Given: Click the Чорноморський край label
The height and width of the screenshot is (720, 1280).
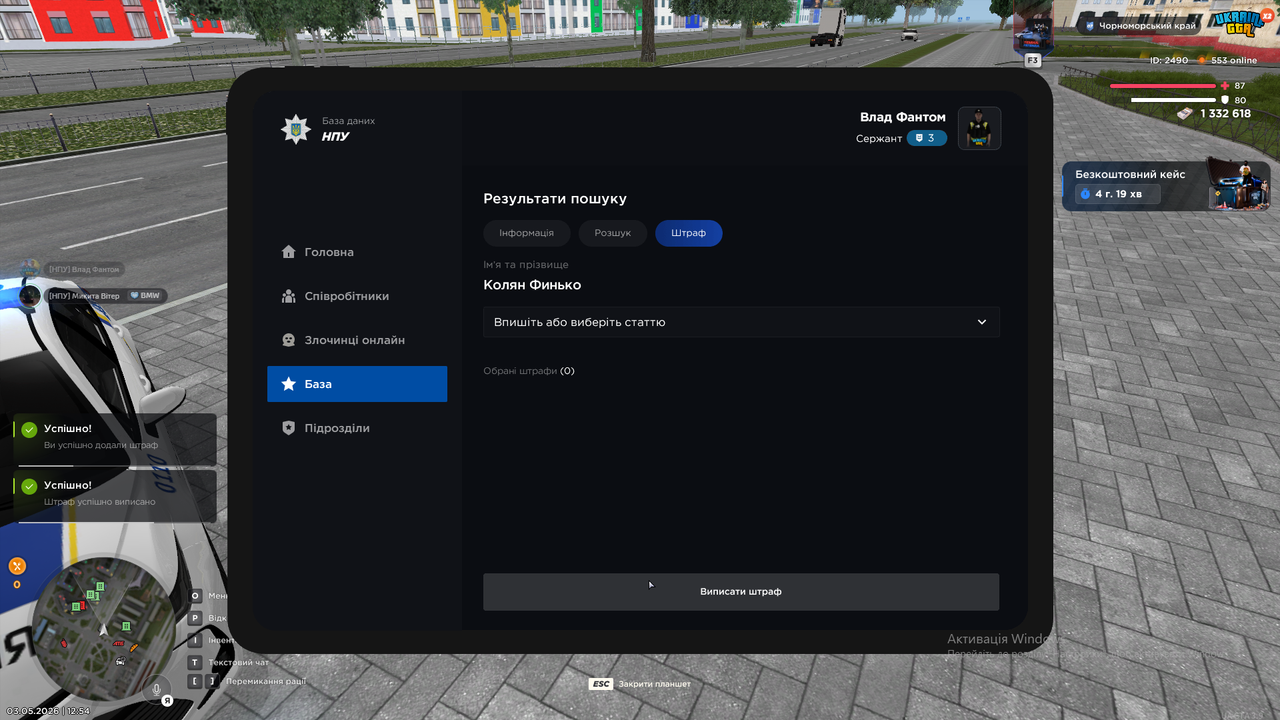Looking at the screenshot, I should [1148, 26].
